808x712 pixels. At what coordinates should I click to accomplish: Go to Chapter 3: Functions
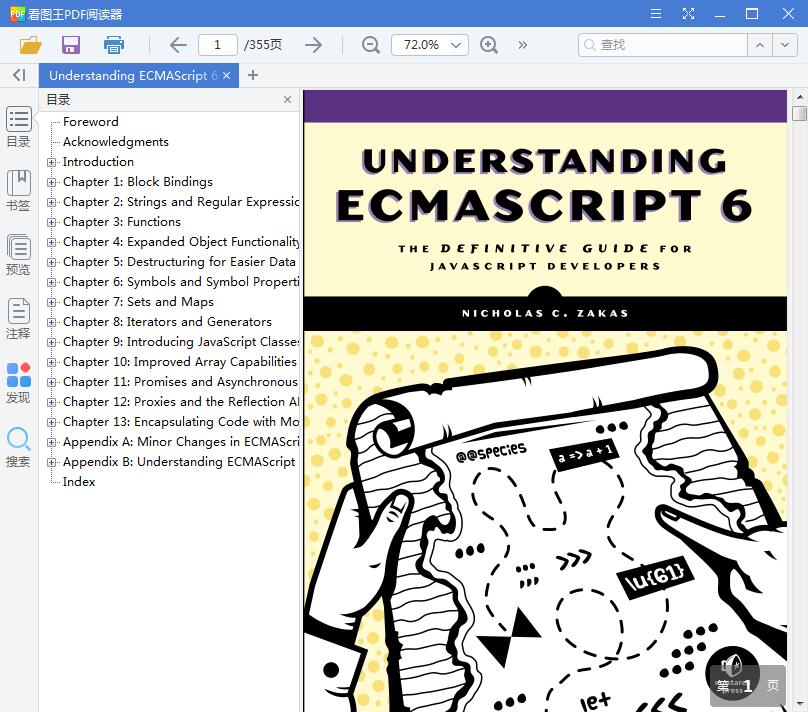click(122, 222)
